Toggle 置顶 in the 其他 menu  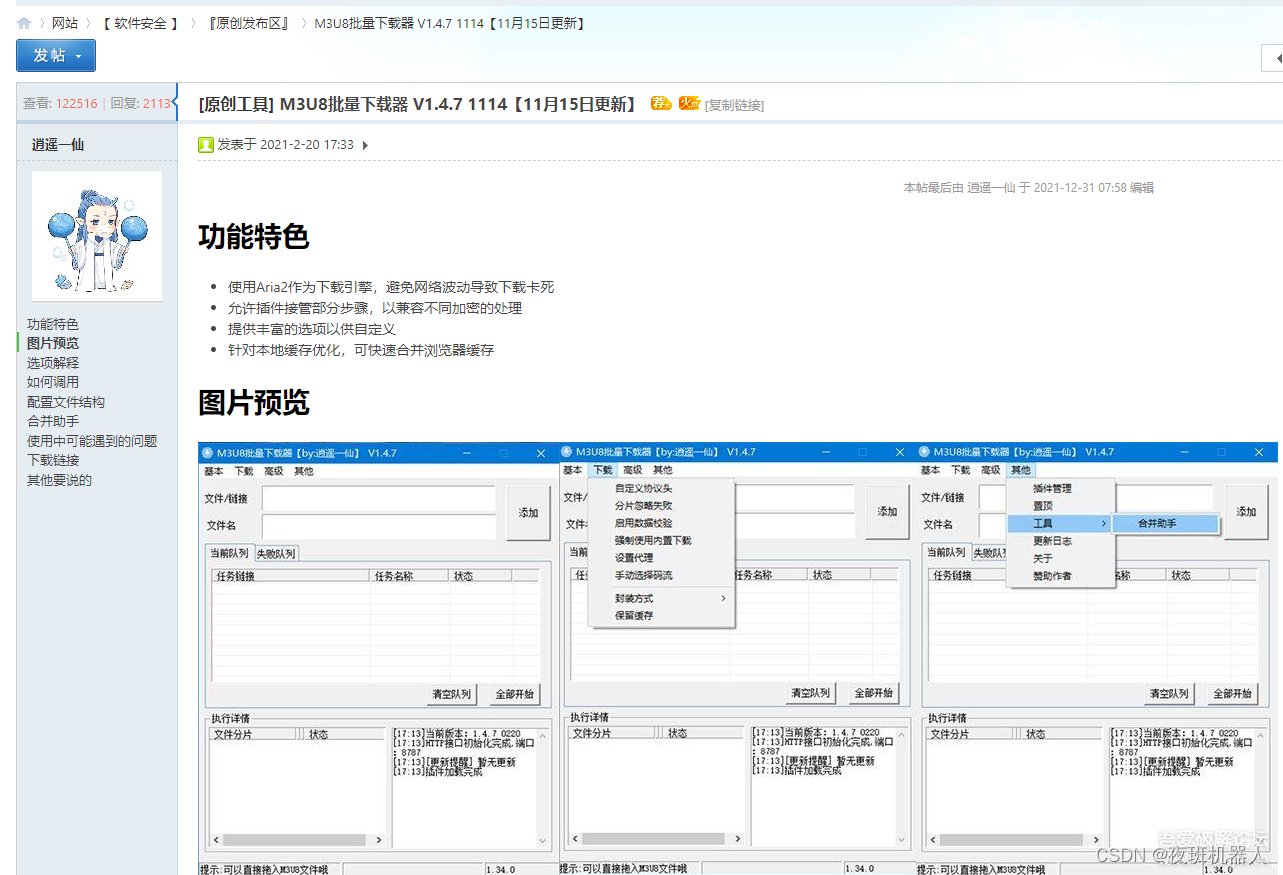click(x=1060, y=506)
